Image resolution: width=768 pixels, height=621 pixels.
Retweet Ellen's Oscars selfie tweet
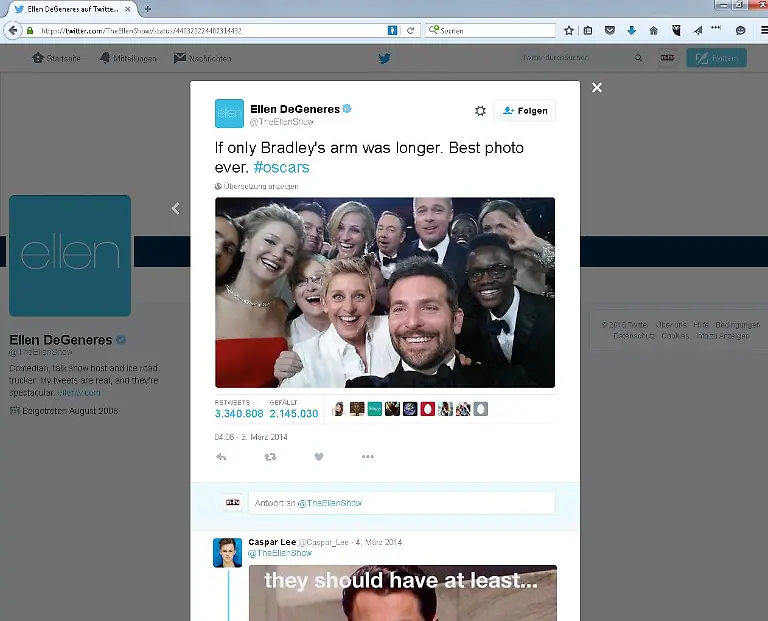click(x=270, y=457)
